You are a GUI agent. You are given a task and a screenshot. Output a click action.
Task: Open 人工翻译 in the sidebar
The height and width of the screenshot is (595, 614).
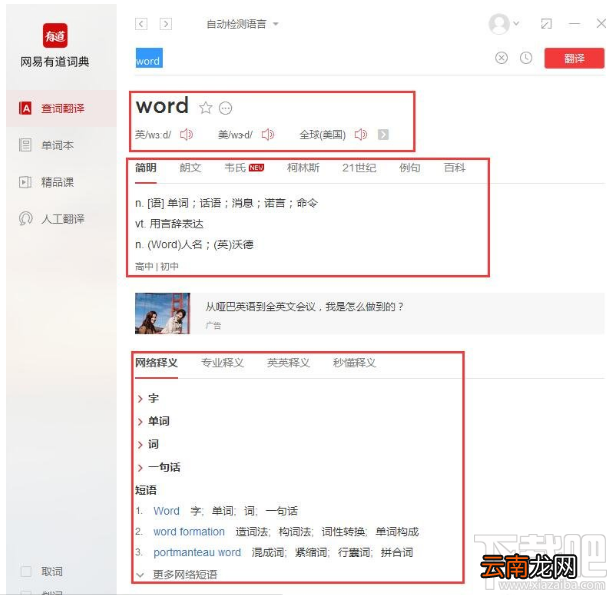tap(61, 219)
